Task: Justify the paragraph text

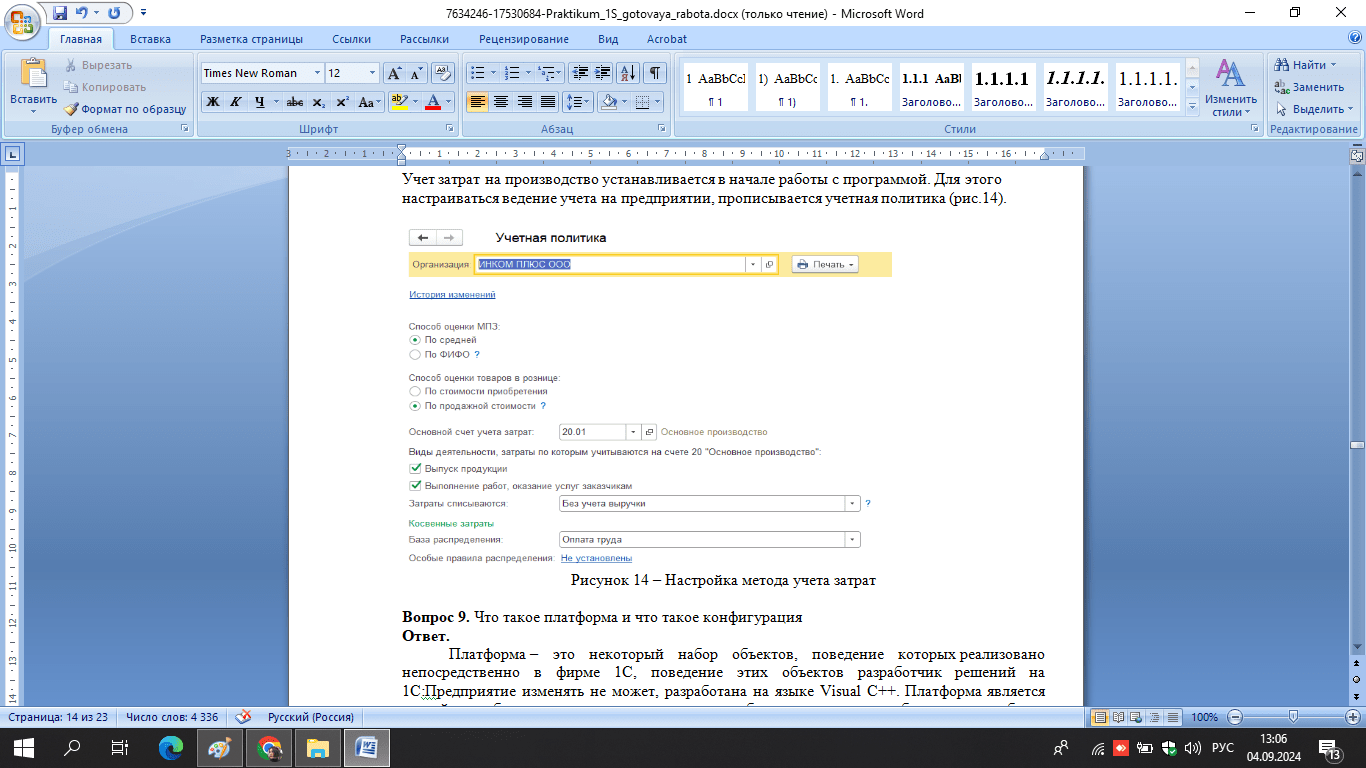Action: click(547, 102)
